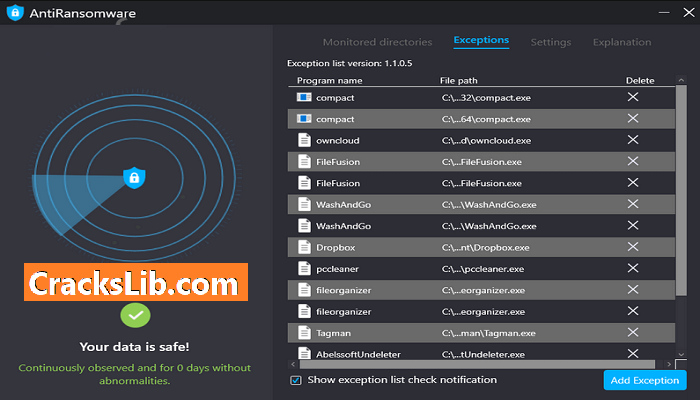Click the file icon beside pccleaner
This screenshot has width=700, height=400.
(x=304, y=268)
